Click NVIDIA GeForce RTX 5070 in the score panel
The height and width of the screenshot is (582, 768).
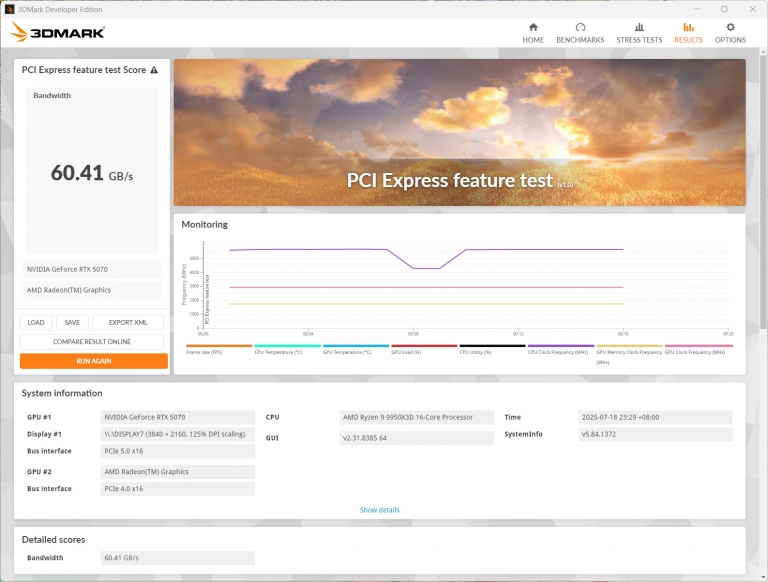[92, 269]
